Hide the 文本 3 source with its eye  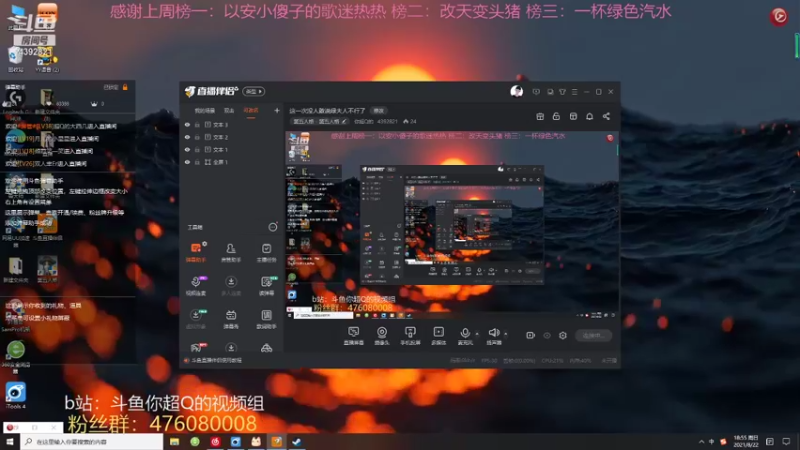(187, 124)
